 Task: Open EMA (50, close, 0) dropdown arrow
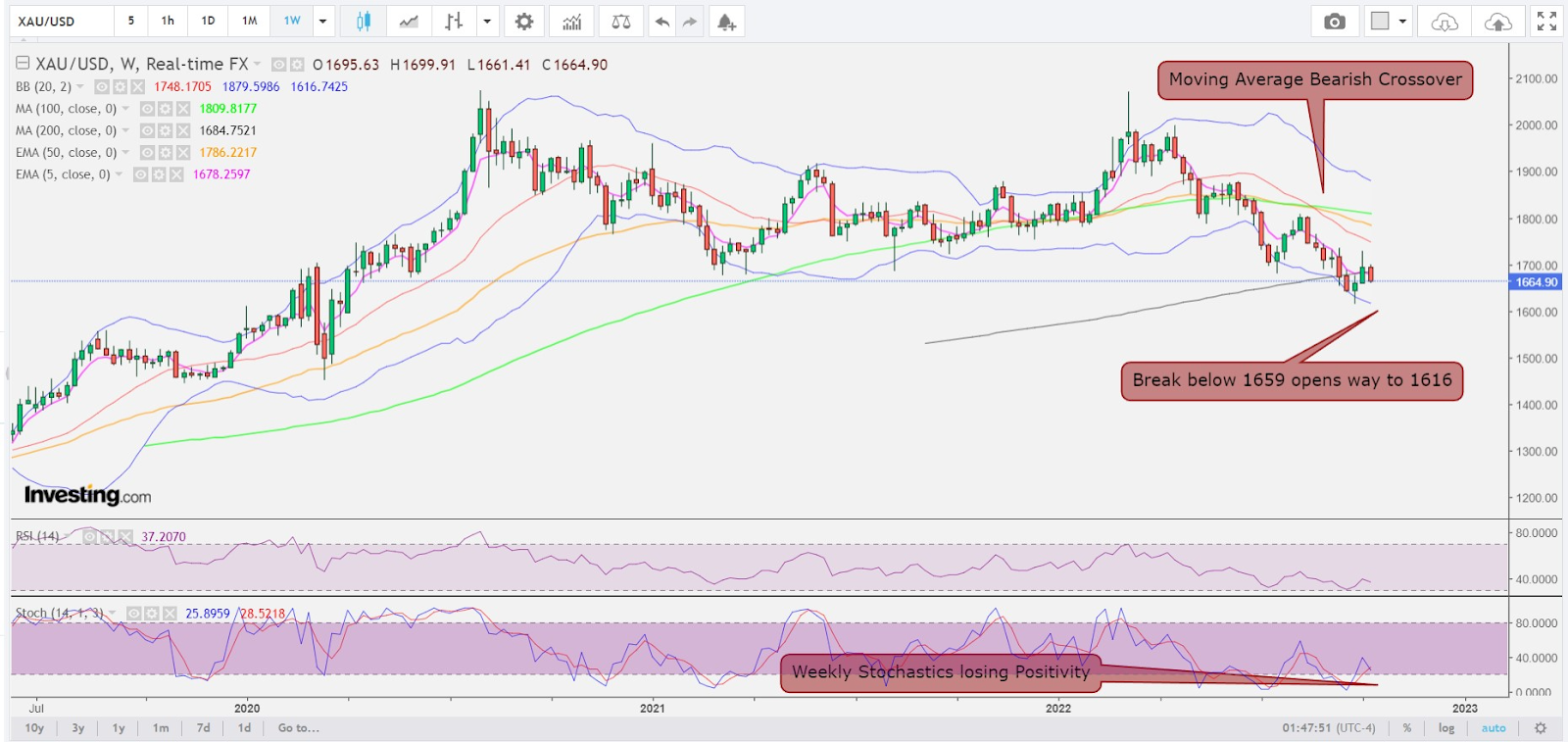(x=125, y=152)
